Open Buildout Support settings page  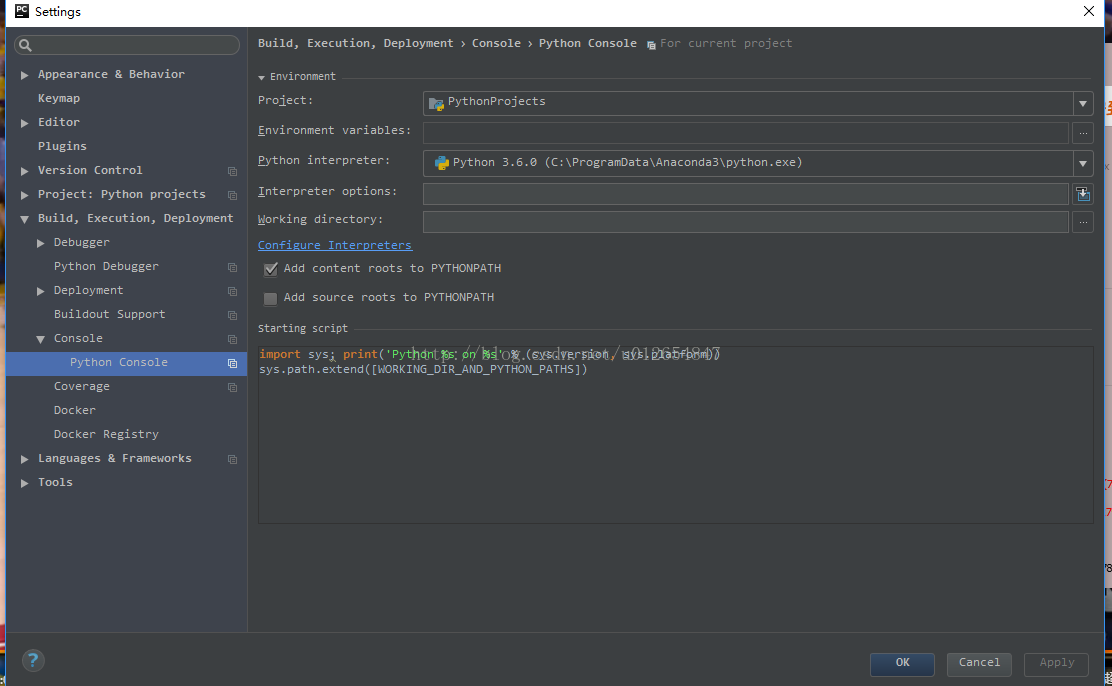click(x=109, y=314)
